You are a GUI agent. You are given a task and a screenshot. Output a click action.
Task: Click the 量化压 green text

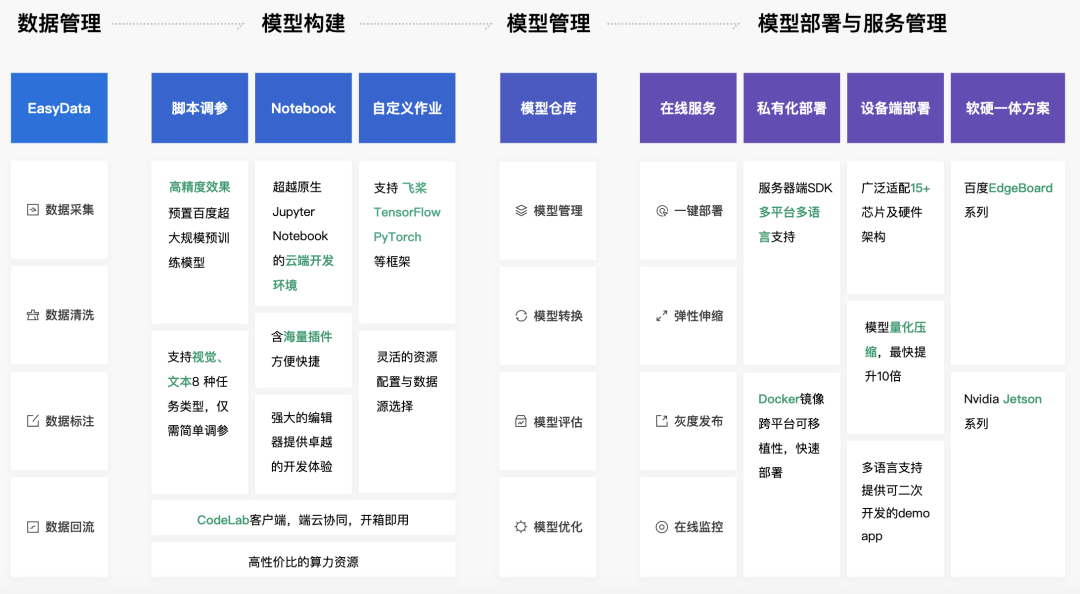[908, 327]
